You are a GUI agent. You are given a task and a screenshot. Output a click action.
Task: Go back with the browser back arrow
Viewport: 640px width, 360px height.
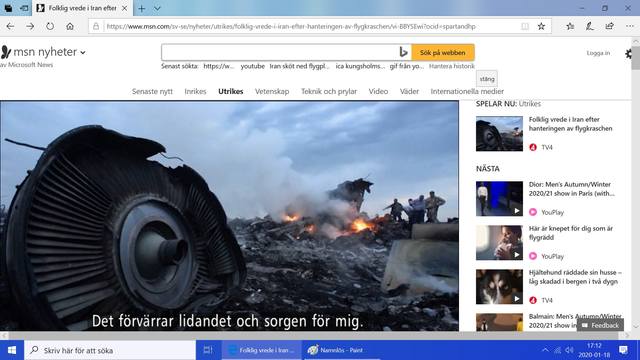coord(10,27)
